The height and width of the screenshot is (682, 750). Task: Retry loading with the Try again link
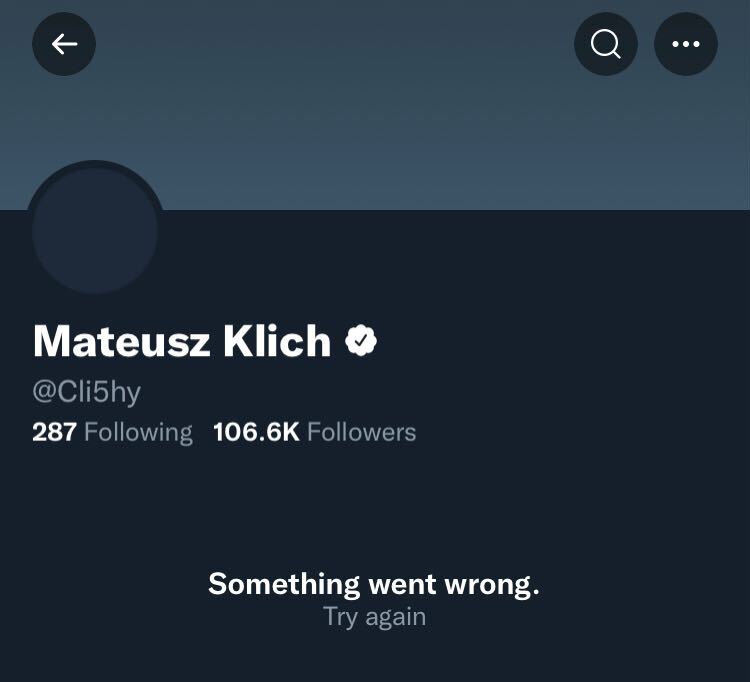pos(375,616)
